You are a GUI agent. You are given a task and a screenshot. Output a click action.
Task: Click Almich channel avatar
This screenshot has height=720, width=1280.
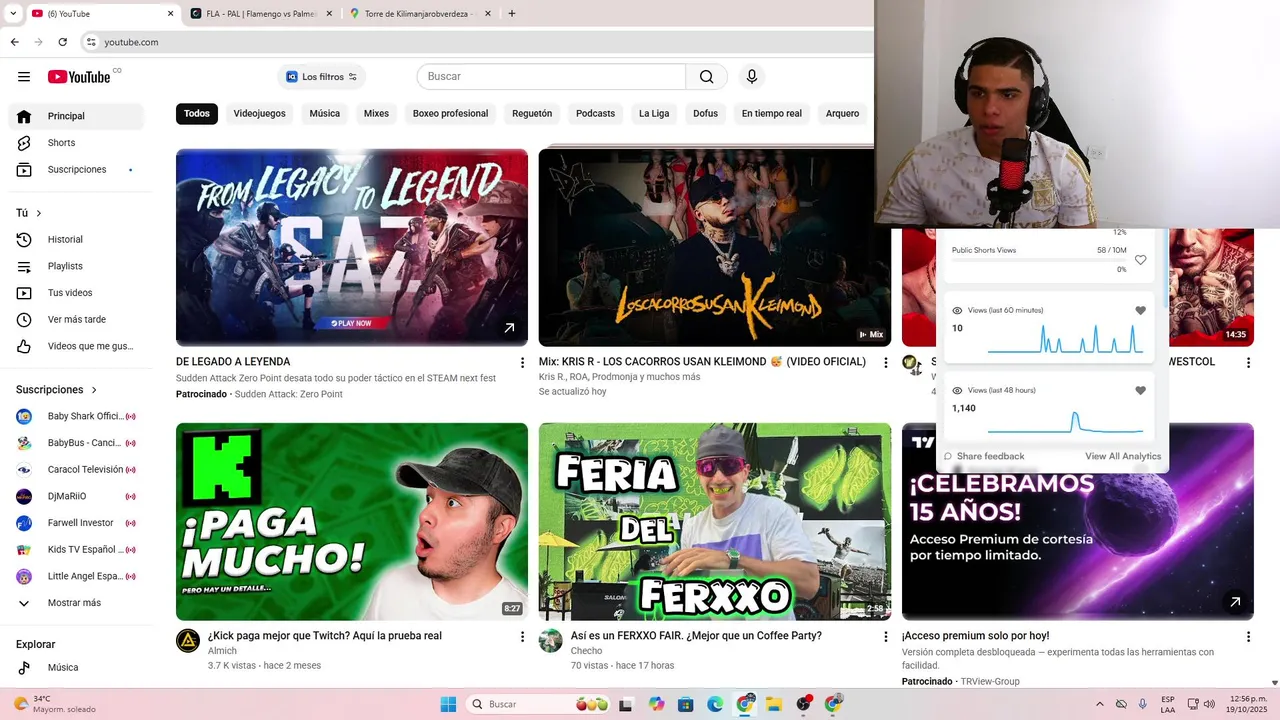pyautogui.click(x=188, y=641)
